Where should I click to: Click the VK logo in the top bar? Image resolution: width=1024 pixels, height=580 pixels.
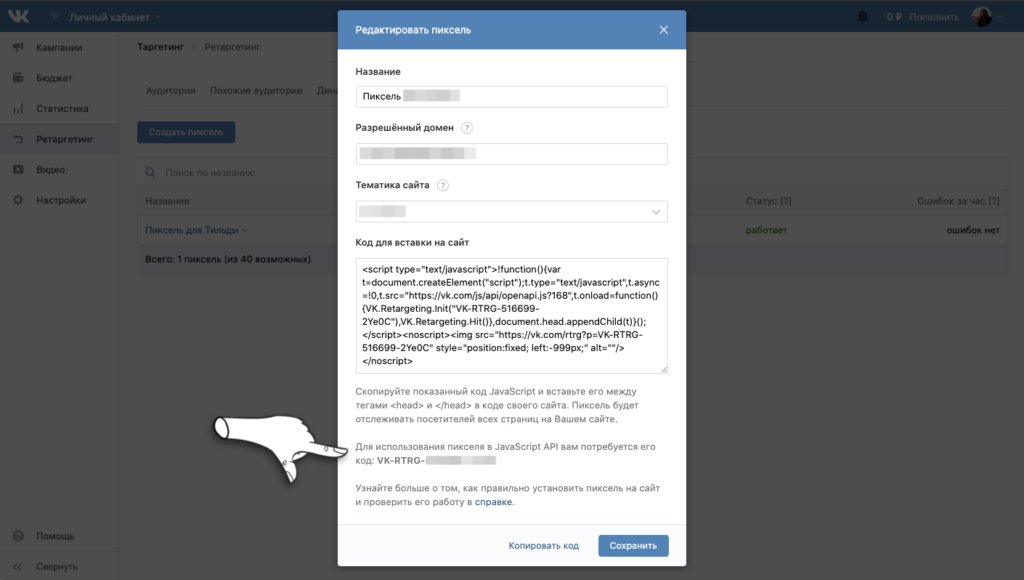point(22,15)
